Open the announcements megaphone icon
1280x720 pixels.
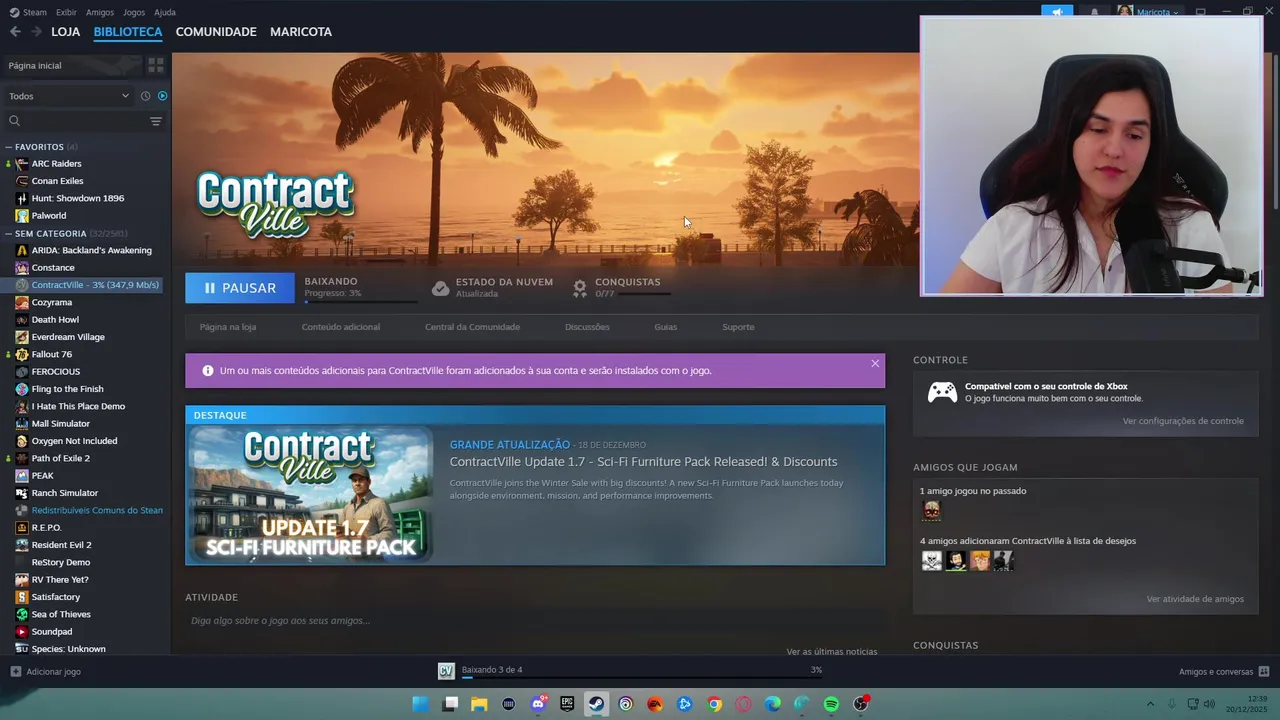pos(1057,12)
